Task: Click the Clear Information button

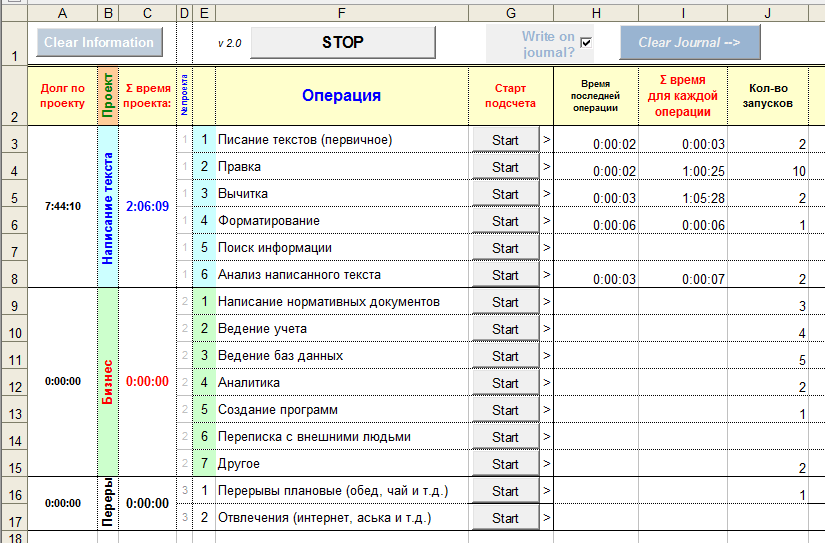Action: (x=99, y=43)
